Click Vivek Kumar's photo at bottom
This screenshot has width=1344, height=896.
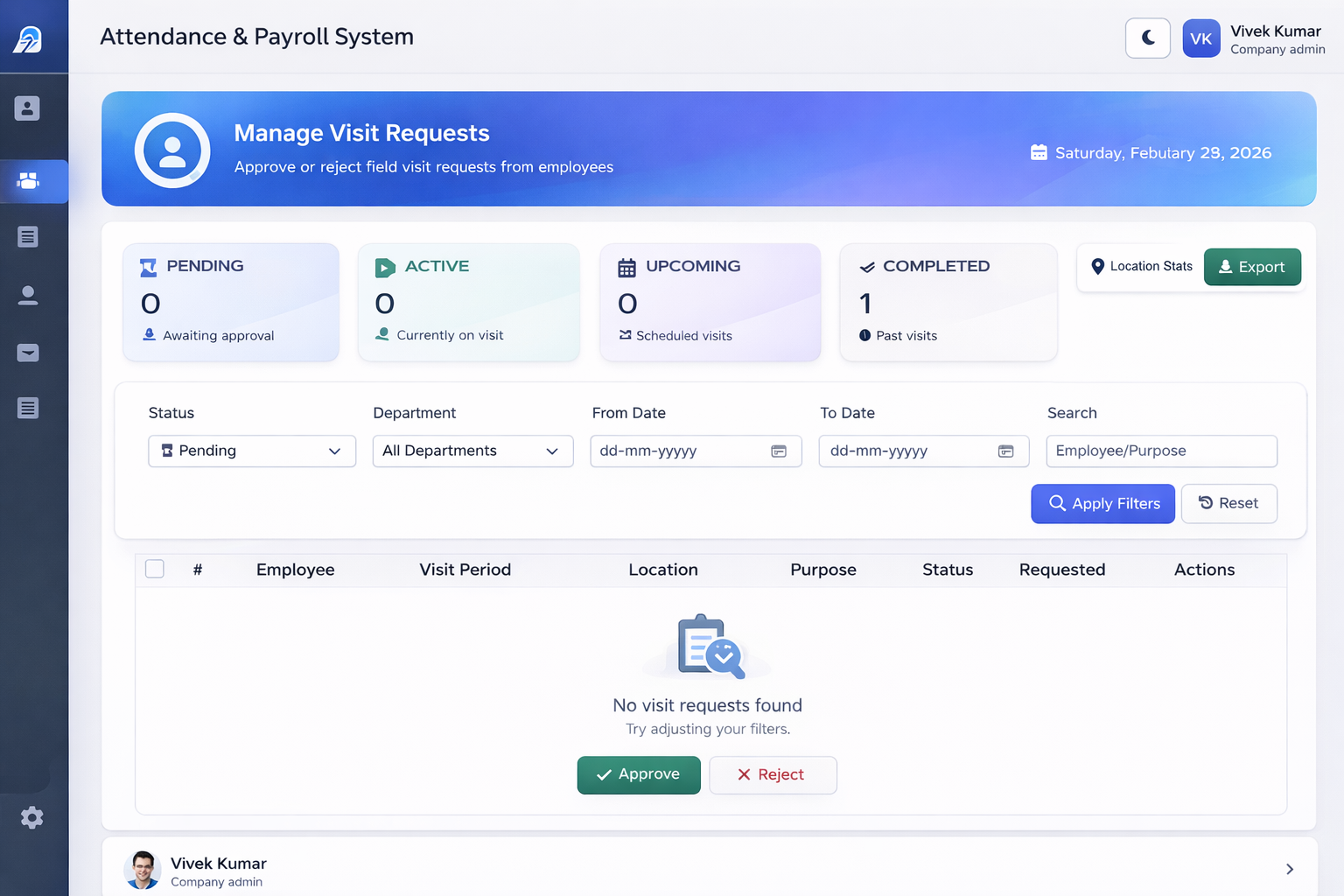[x=143, y=870]
